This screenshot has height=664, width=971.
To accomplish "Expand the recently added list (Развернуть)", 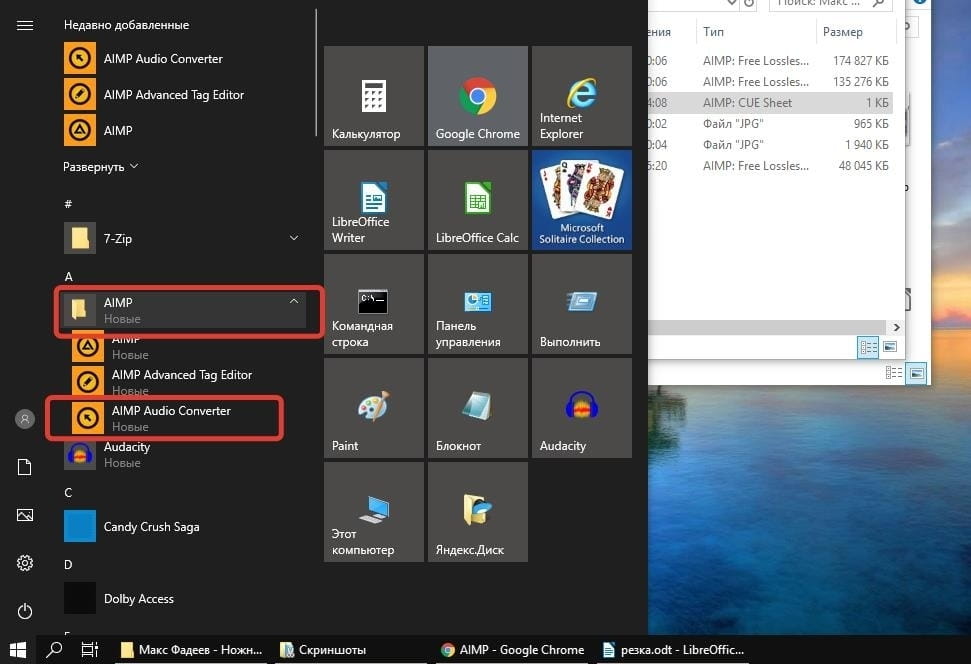I will (x=100, y=167).
